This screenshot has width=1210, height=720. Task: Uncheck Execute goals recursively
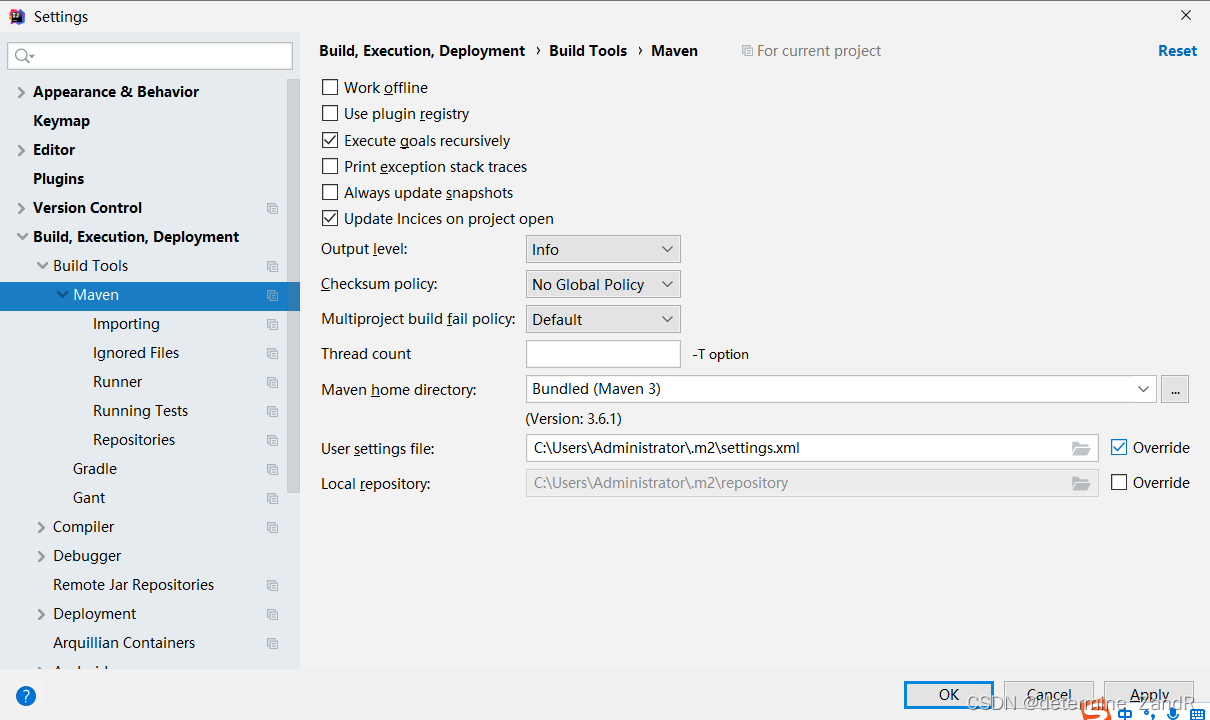point(330,141)
